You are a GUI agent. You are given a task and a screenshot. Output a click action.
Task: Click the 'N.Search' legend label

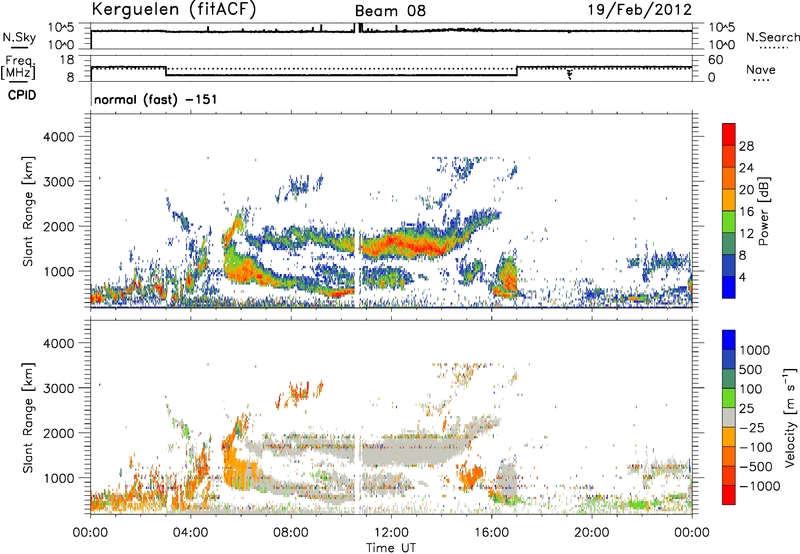[x=772, y=37]
